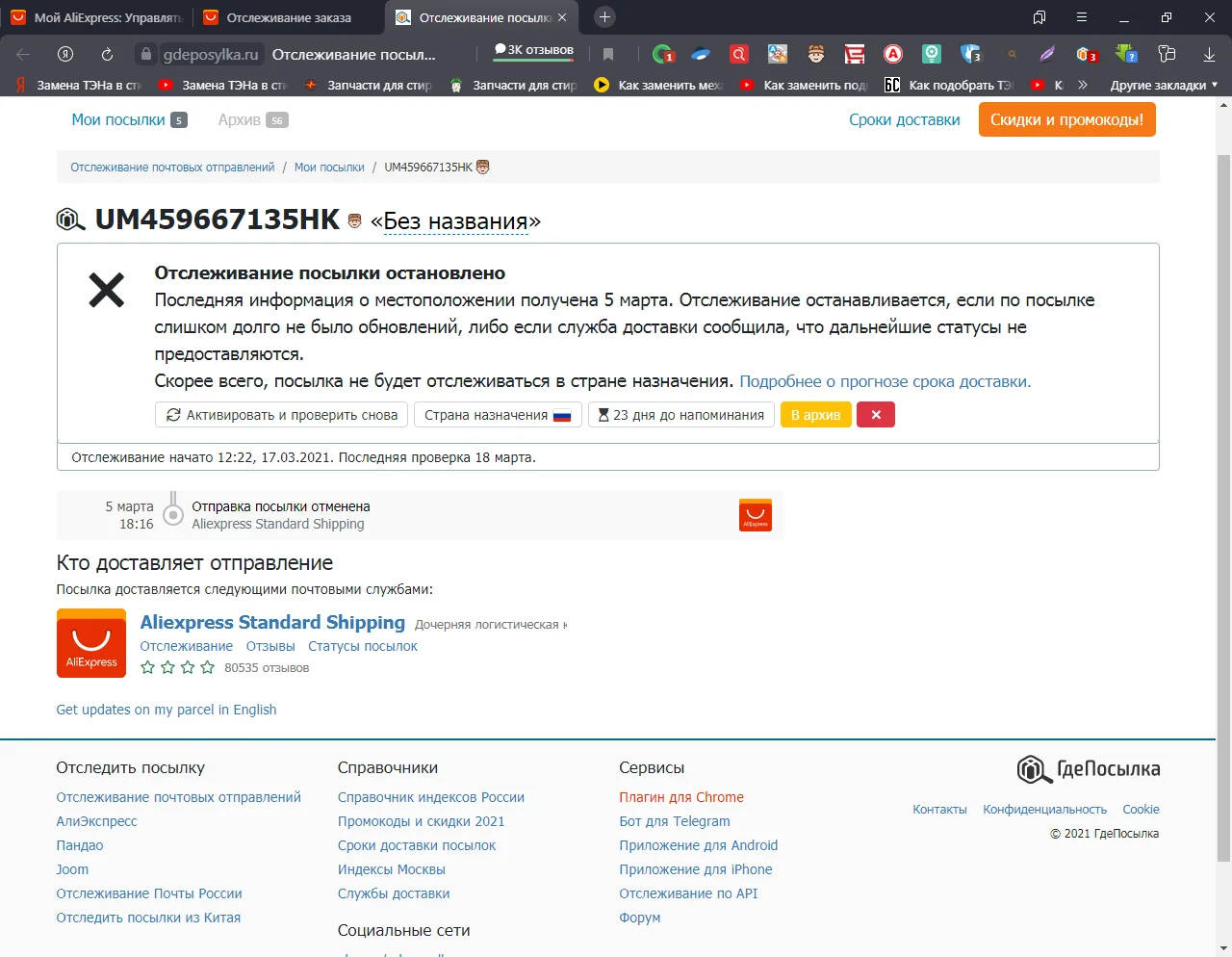
Task: Open the Страна назначения selector
Action: point(498,415)
